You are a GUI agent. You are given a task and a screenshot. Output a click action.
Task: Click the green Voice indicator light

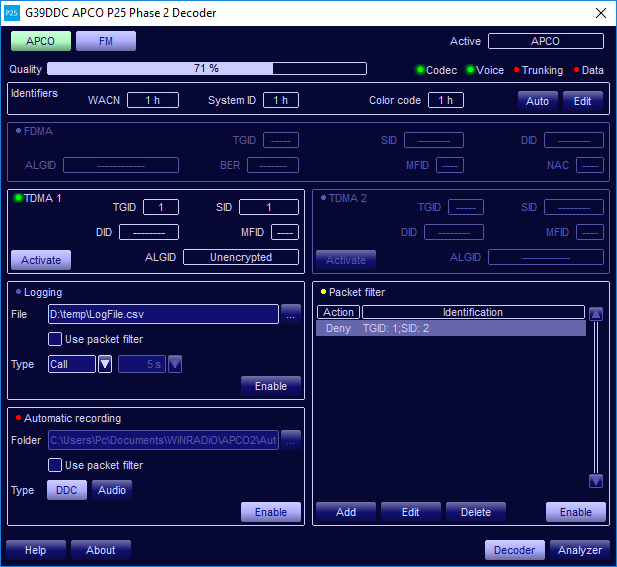point(471,70)
